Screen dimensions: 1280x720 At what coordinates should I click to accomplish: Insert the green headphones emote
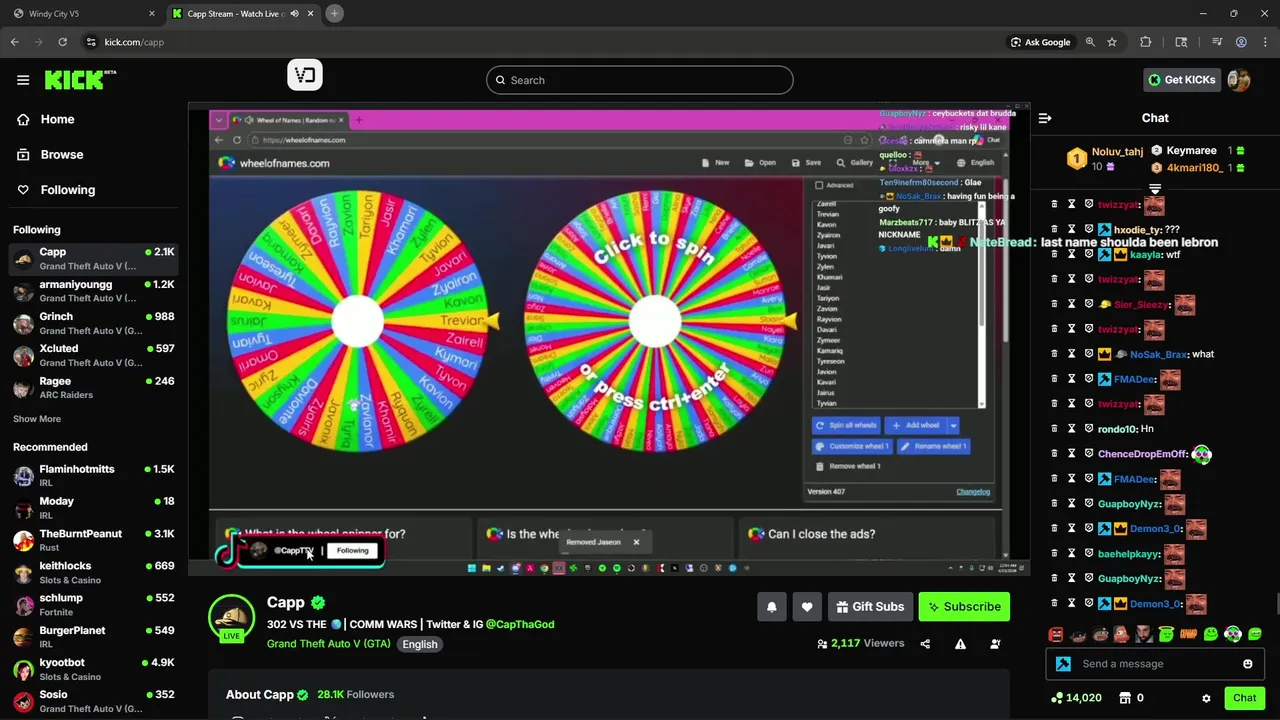tap(1233, 634)
